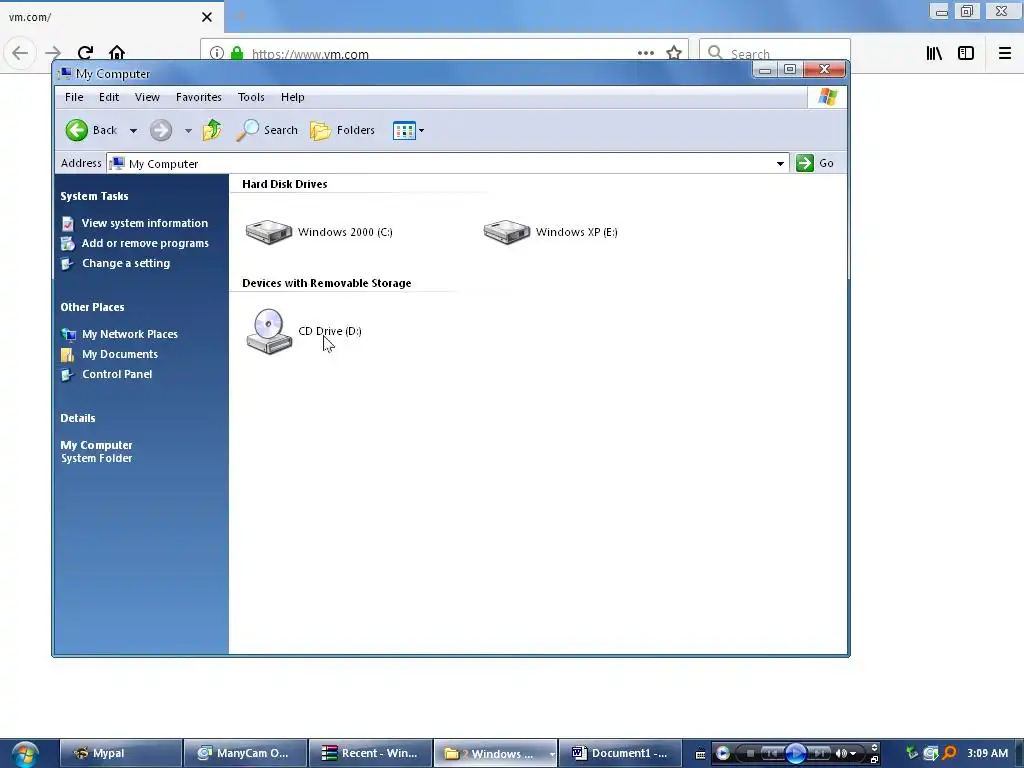Open the page actions three-dots menu

click(646, 53)
